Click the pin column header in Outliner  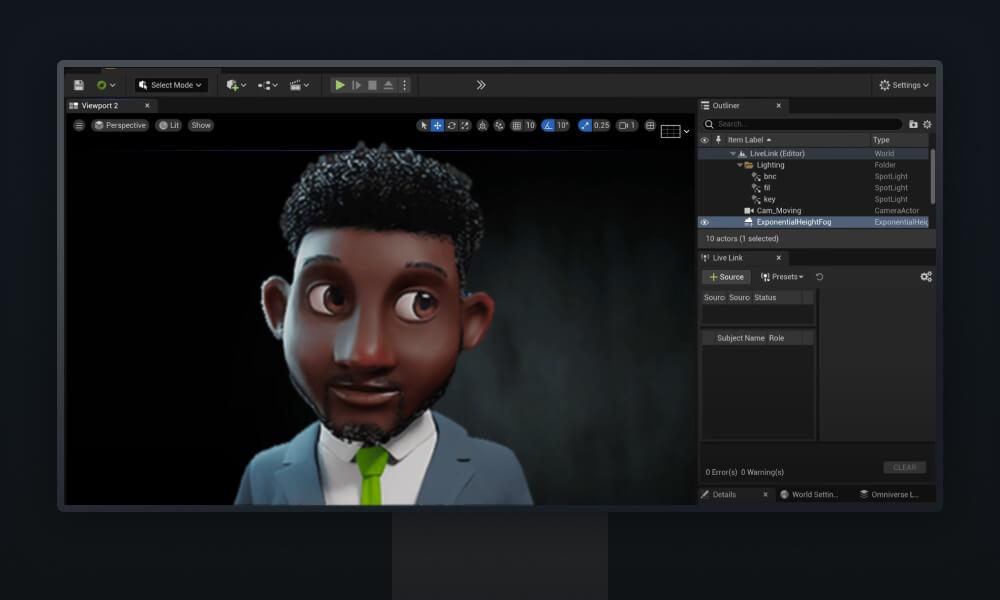(x=718, y=140)
